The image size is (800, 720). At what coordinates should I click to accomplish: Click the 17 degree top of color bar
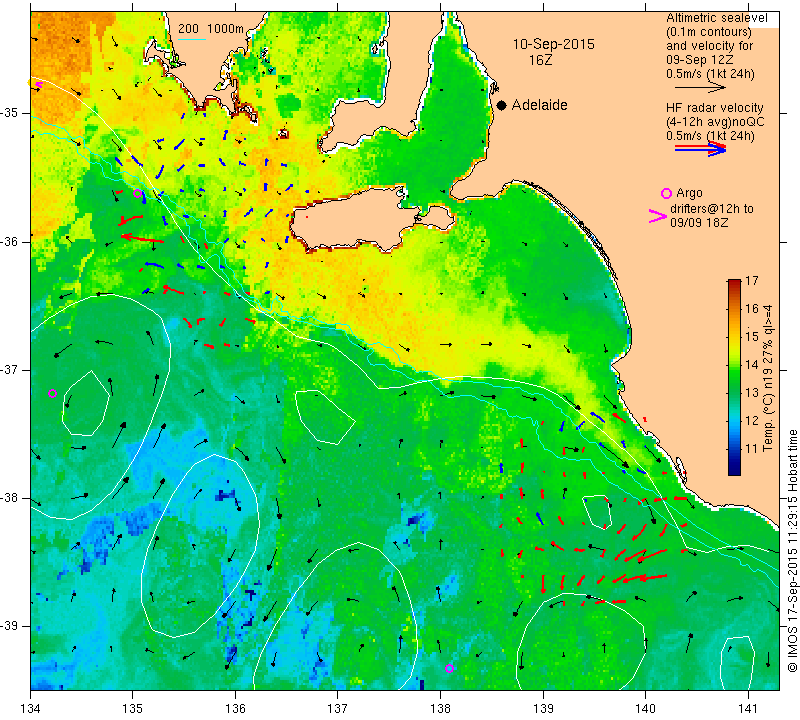coord(734,281)
